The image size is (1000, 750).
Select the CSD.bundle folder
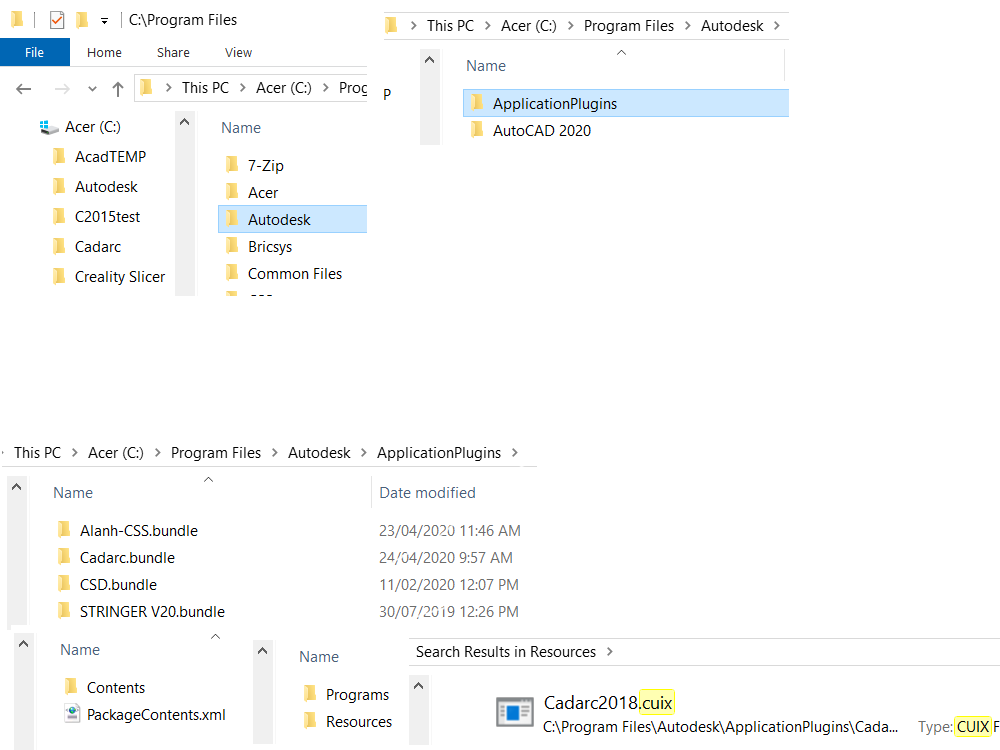(118, 584)
